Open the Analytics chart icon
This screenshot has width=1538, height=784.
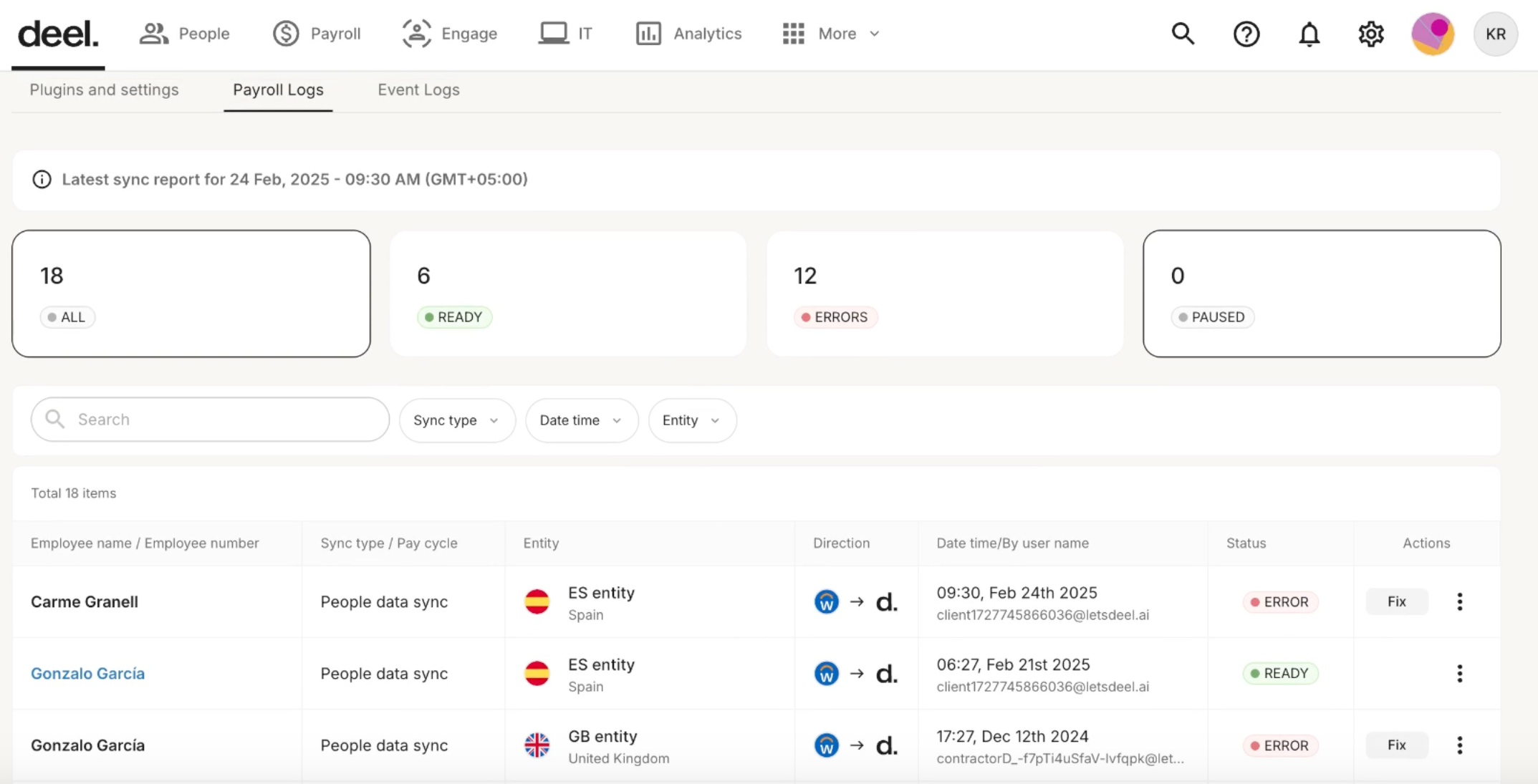tap(648, 34)
